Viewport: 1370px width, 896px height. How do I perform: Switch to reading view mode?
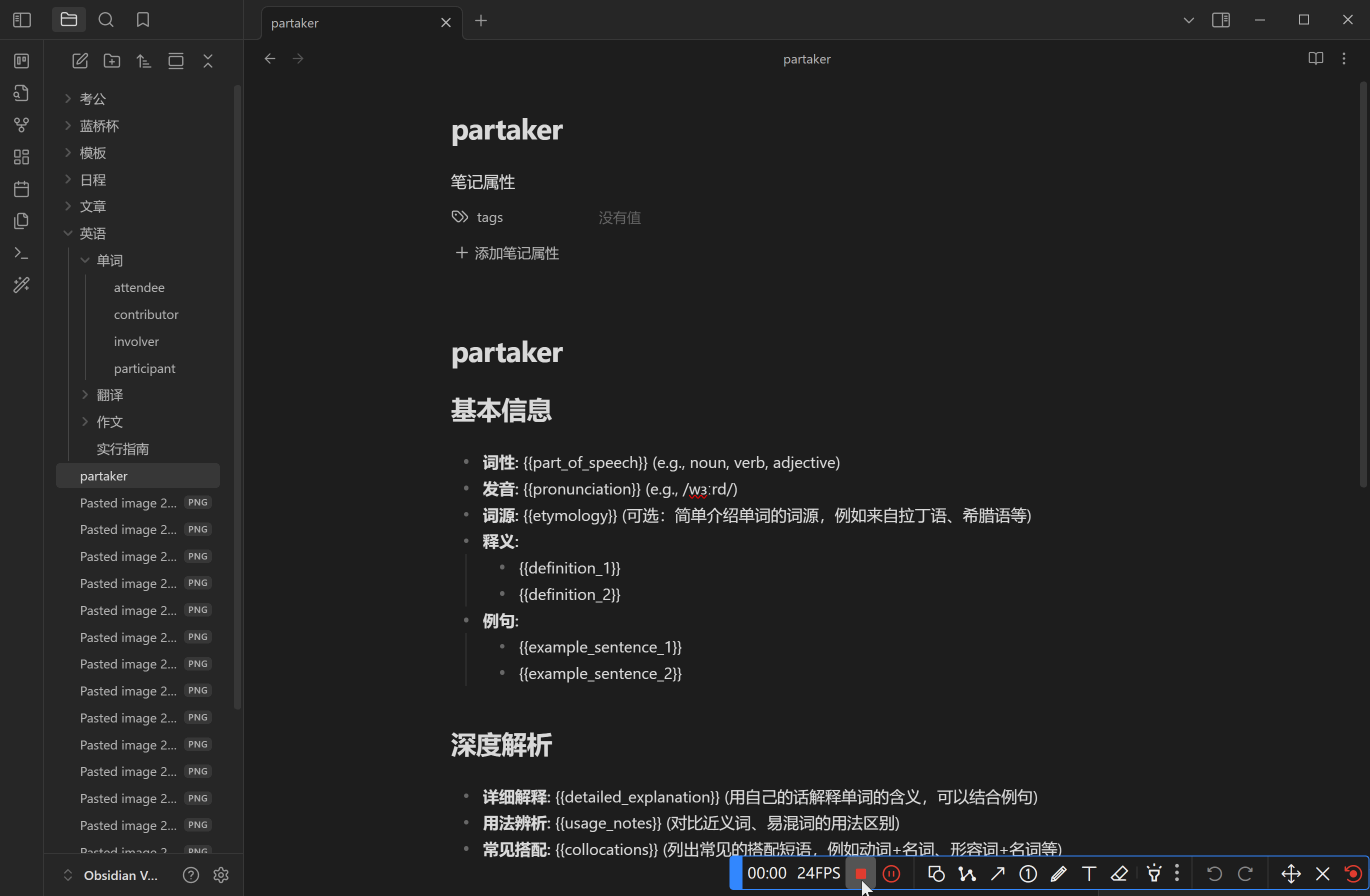1315,58
